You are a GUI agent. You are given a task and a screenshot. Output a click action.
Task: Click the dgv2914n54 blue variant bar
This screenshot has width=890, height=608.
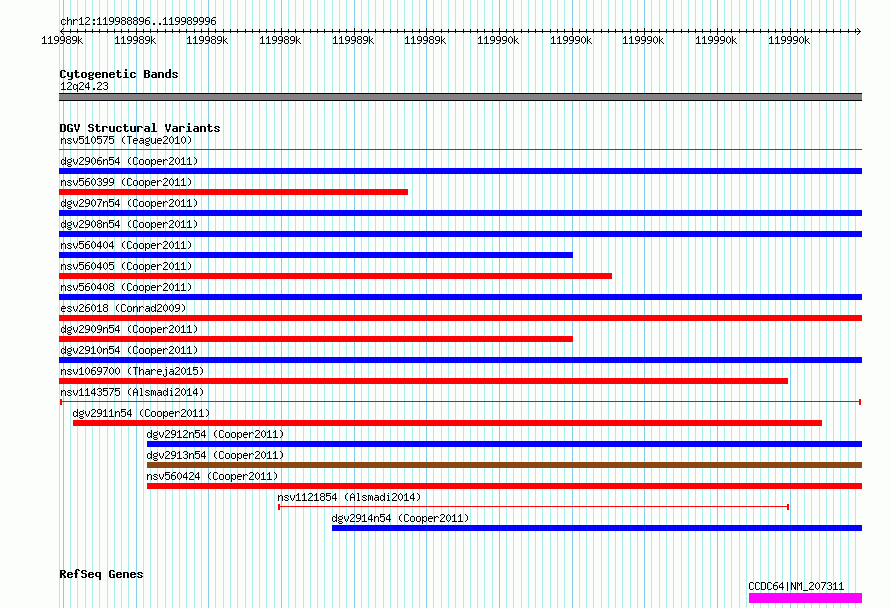[597, 528]
